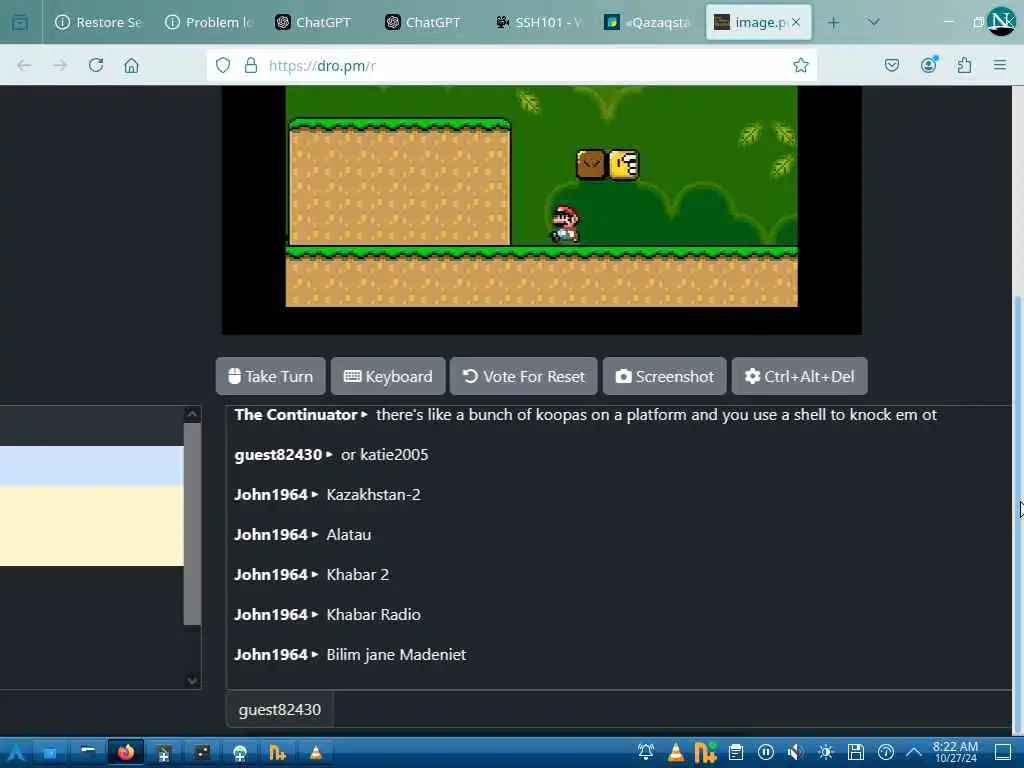Click the 'Alatau' chat message
1024x768 pixels.
click(348, 534)
